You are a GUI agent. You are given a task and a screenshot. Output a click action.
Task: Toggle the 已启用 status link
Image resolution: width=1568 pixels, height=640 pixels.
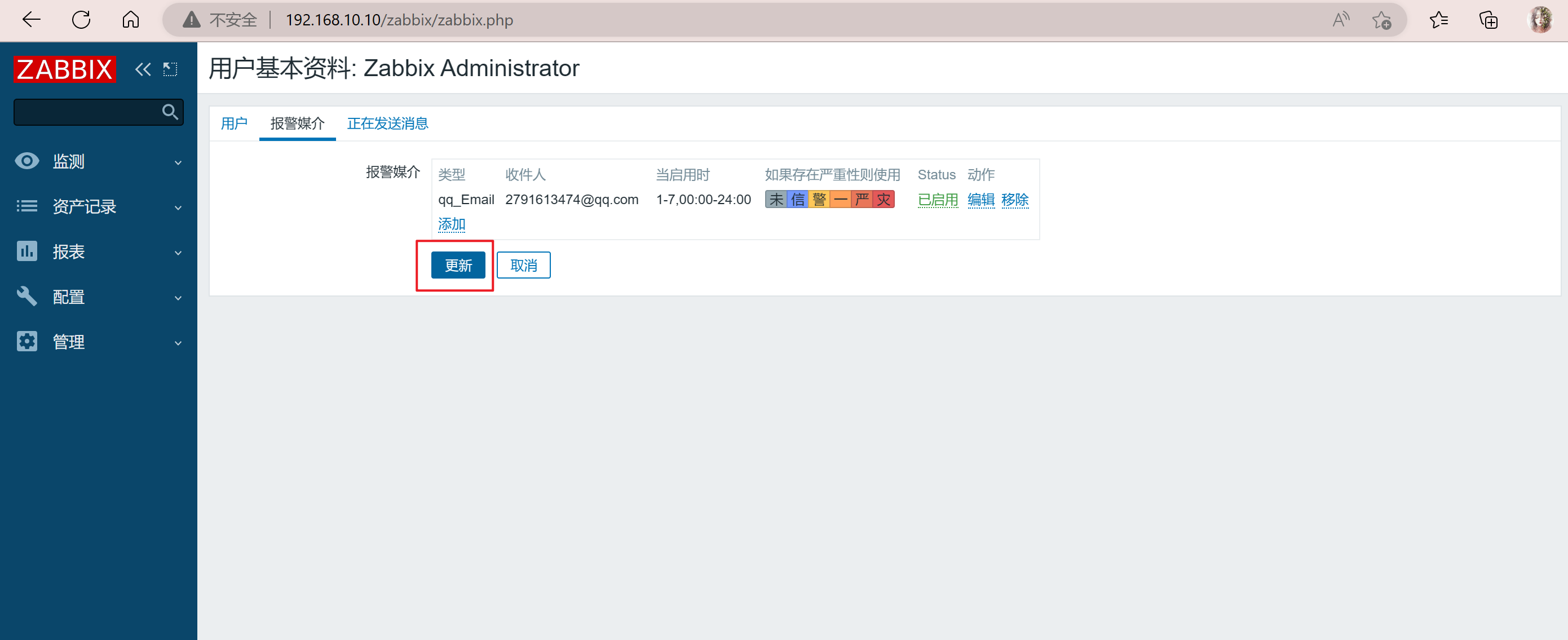pos(938,199)
